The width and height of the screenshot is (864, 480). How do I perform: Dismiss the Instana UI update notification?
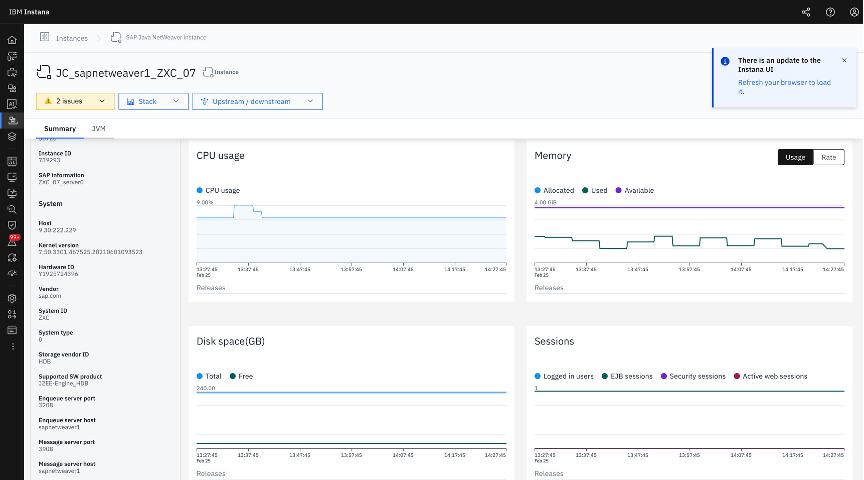tap(844, 60)
